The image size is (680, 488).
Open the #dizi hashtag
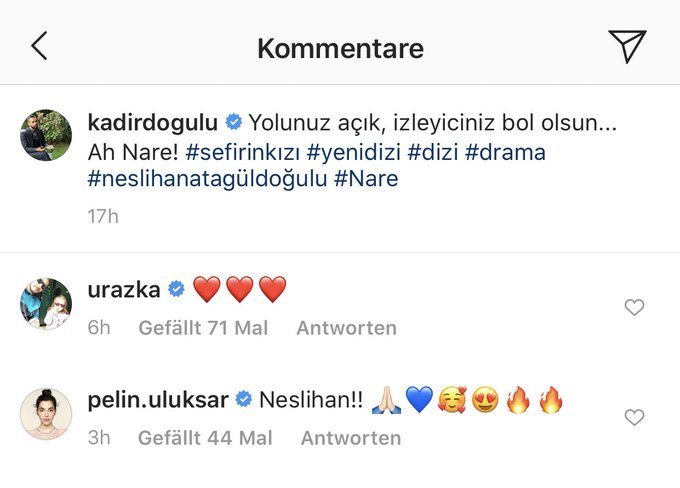433,153
